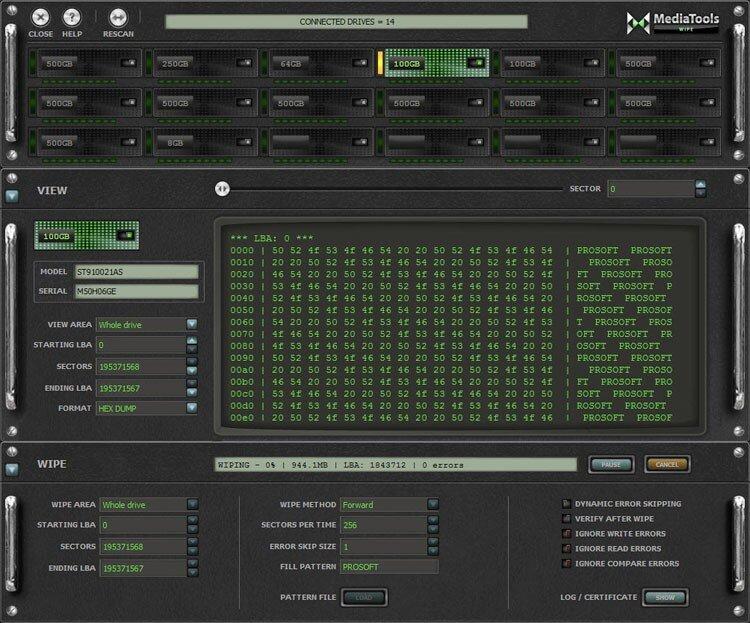Click the sector position slider handle

tap(222, 188)
